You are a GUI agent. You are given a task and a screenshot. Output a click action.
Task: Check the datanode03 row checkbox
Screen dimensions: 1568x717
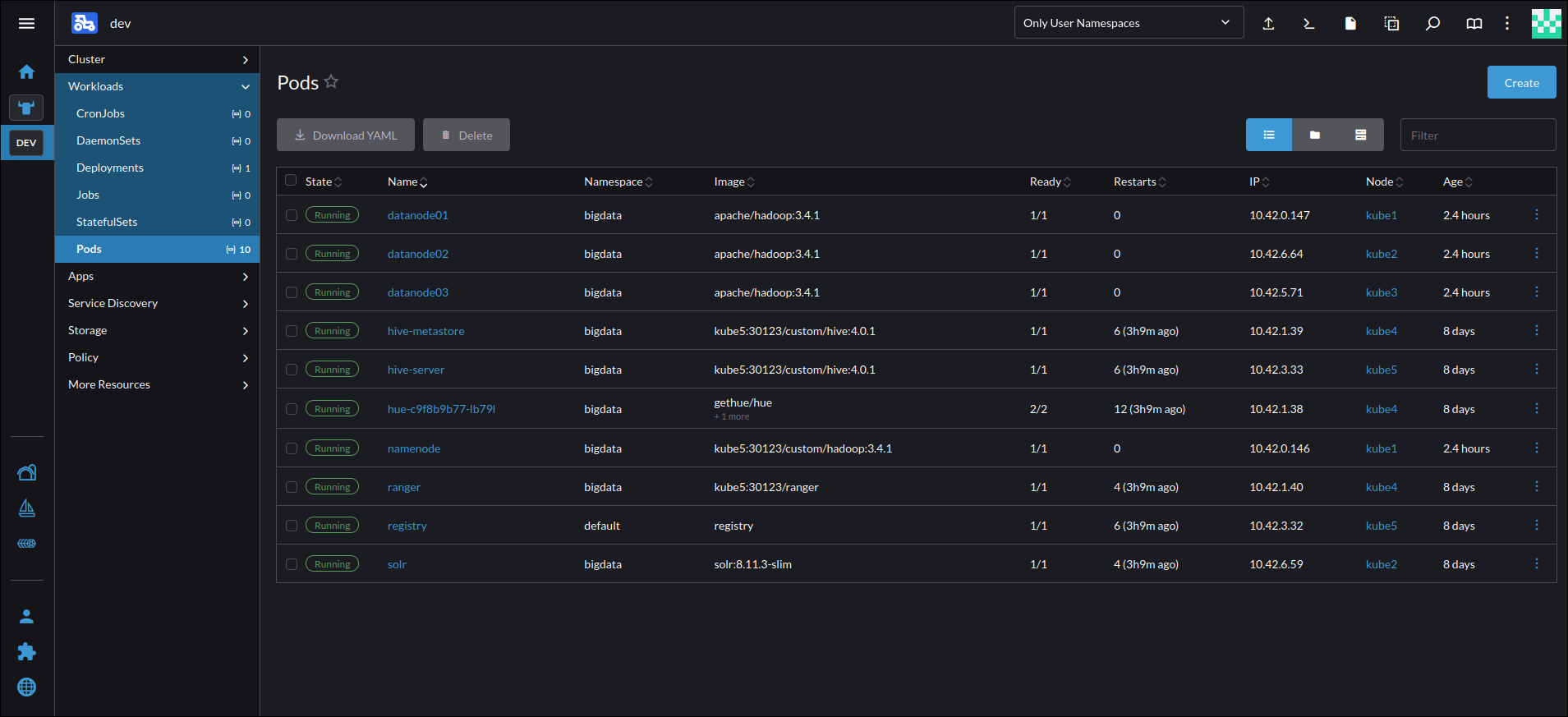292,292
